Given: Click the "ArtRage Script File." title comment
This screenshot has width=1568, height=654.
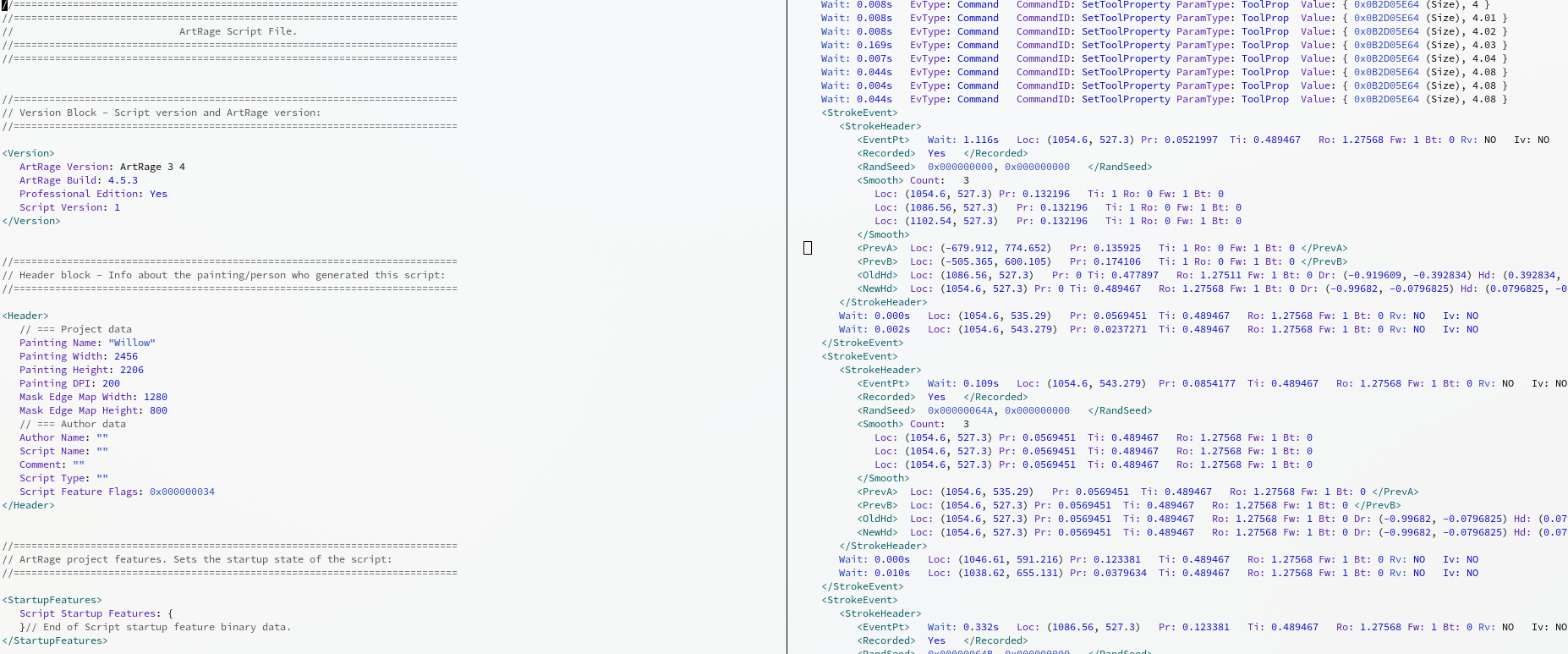Looking at the screenshot, I should click(238, 31).
